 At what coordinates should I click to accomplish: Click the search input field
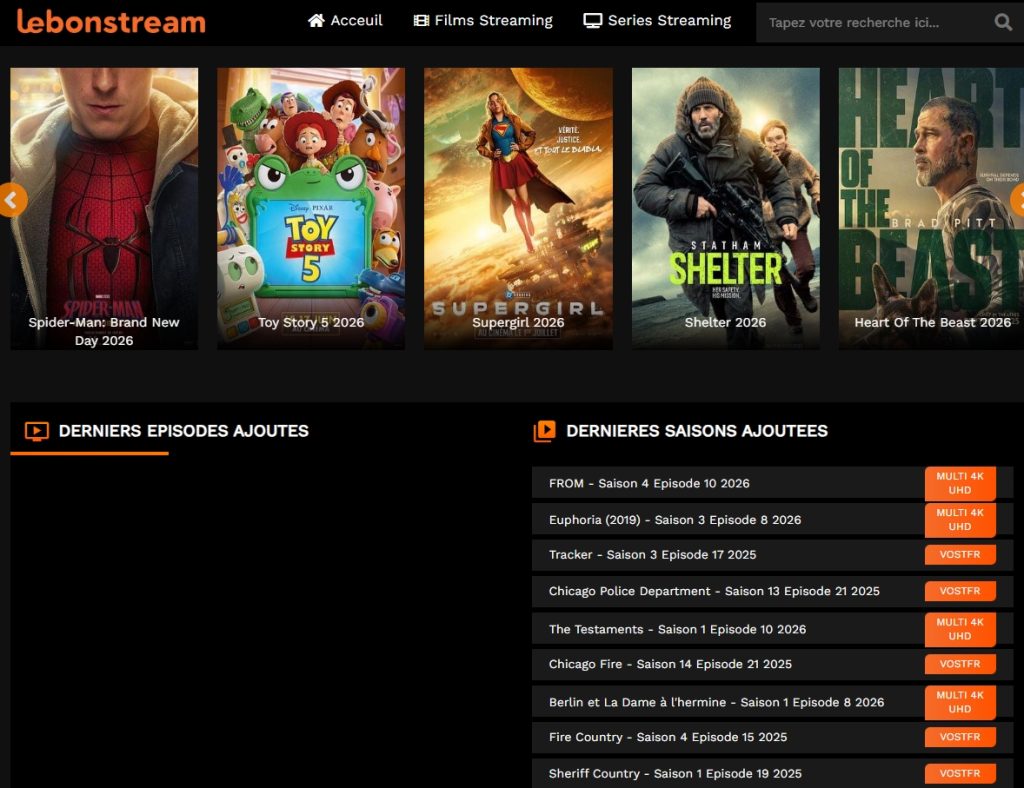click(872, 23)
